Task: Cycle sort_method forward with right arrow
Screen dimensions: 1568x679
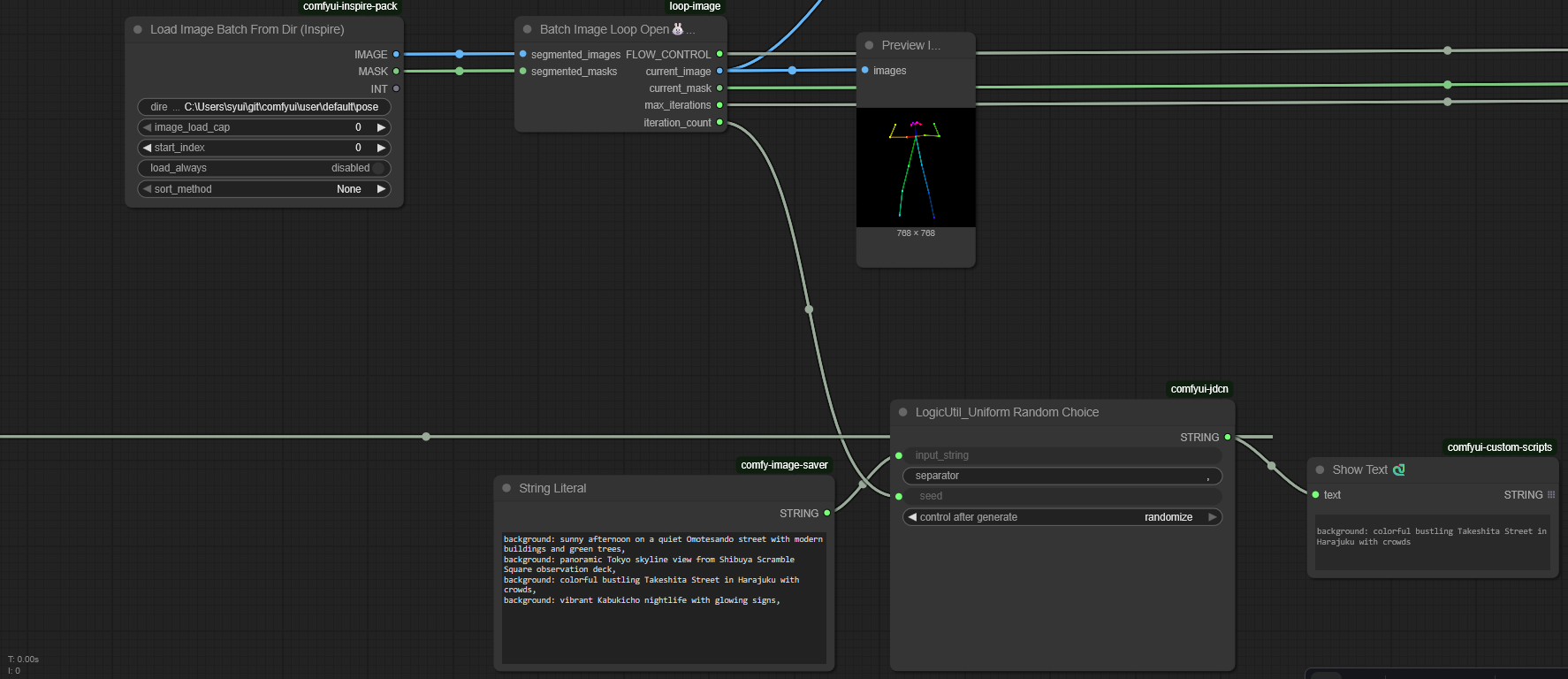Action: pos(382,189)
